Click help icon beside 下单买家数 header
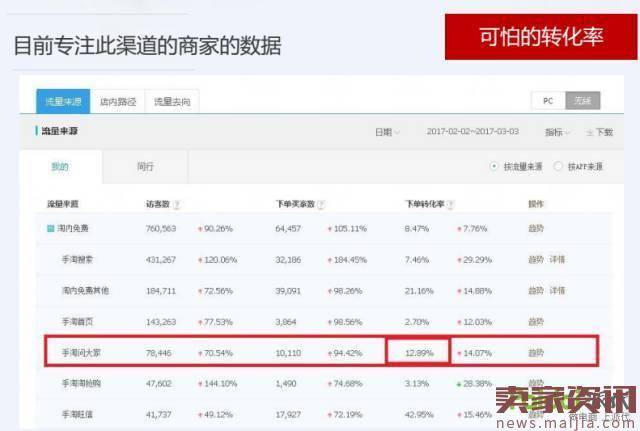 point(321,204)
